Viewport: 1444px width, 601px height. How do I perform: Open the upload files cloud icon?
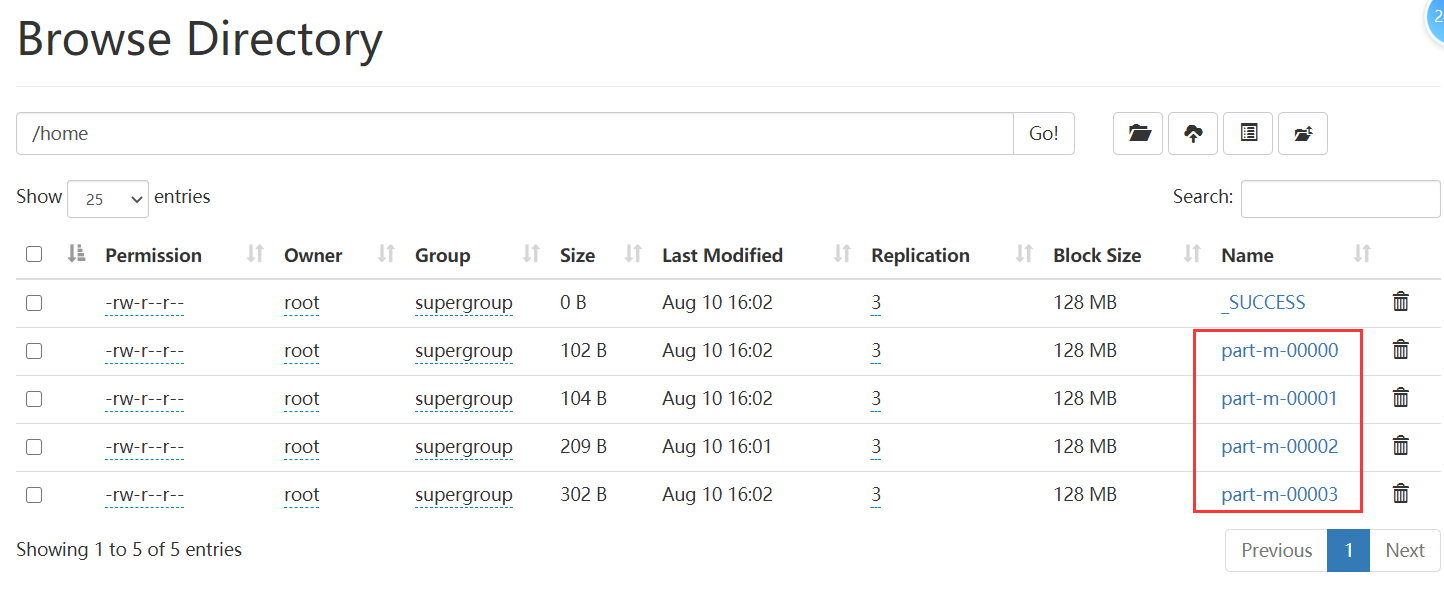pos(1192,133)
